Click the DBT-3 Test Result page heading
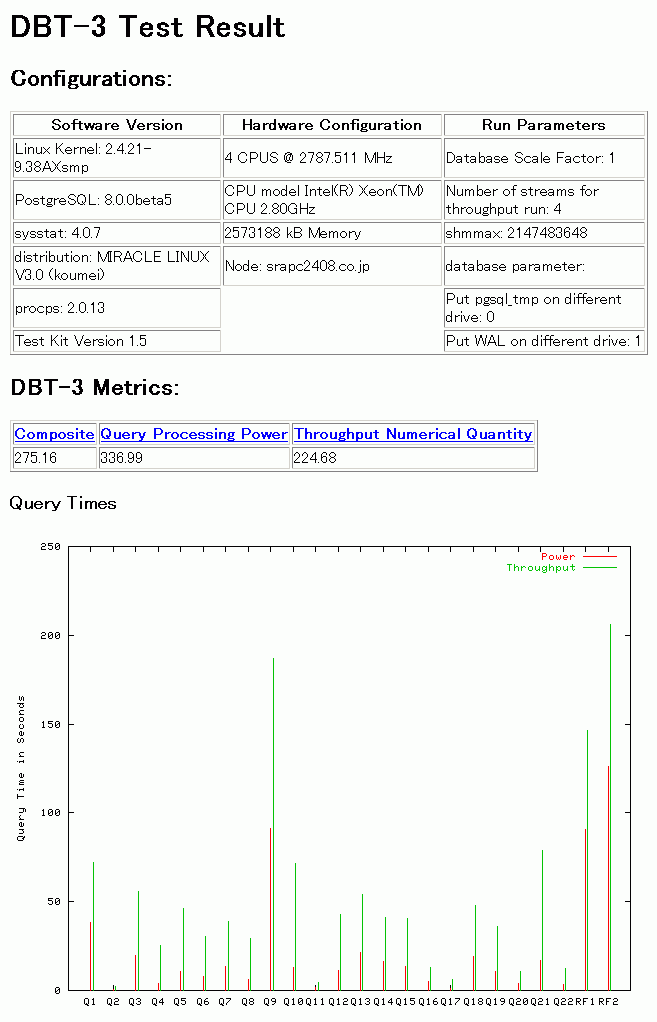The image size is (657, 1022). 148,27
